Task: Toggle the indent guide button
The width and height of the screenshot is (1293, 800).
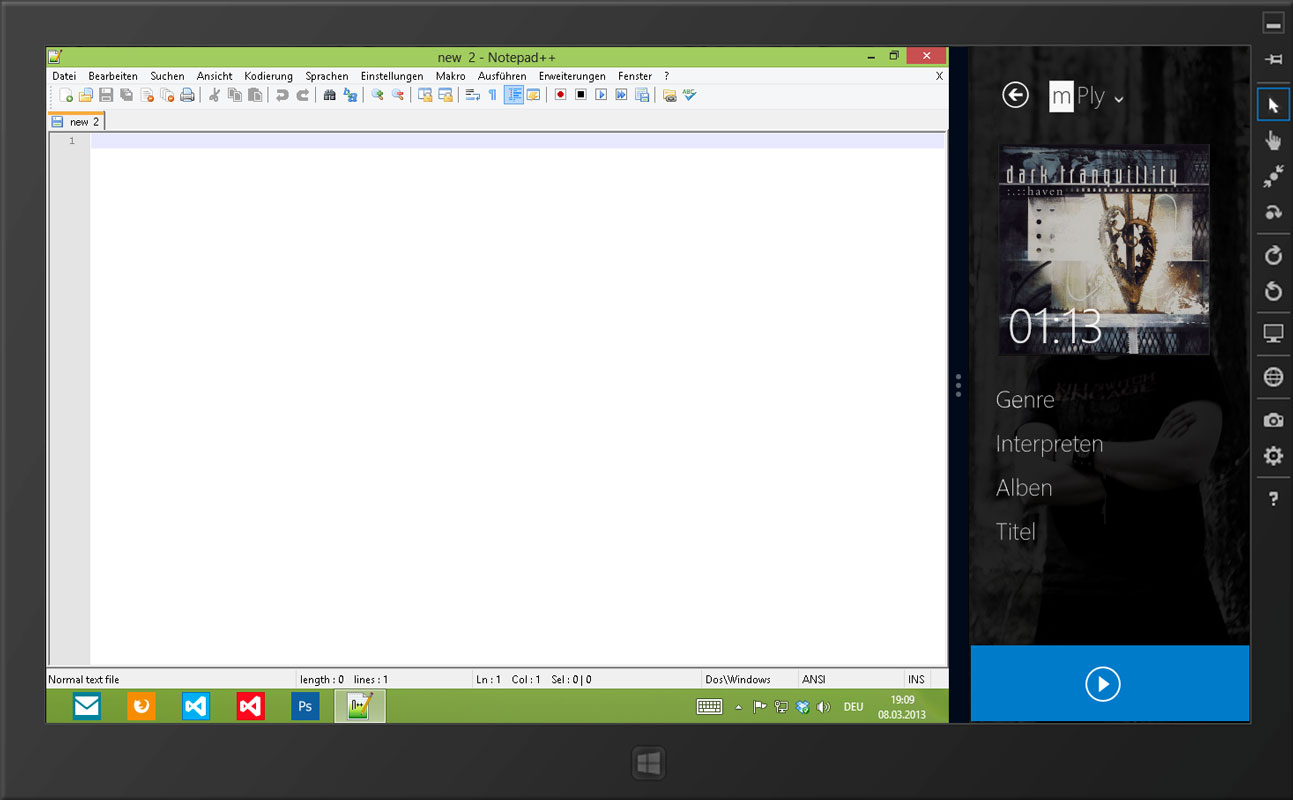Action: coord(513,95)
